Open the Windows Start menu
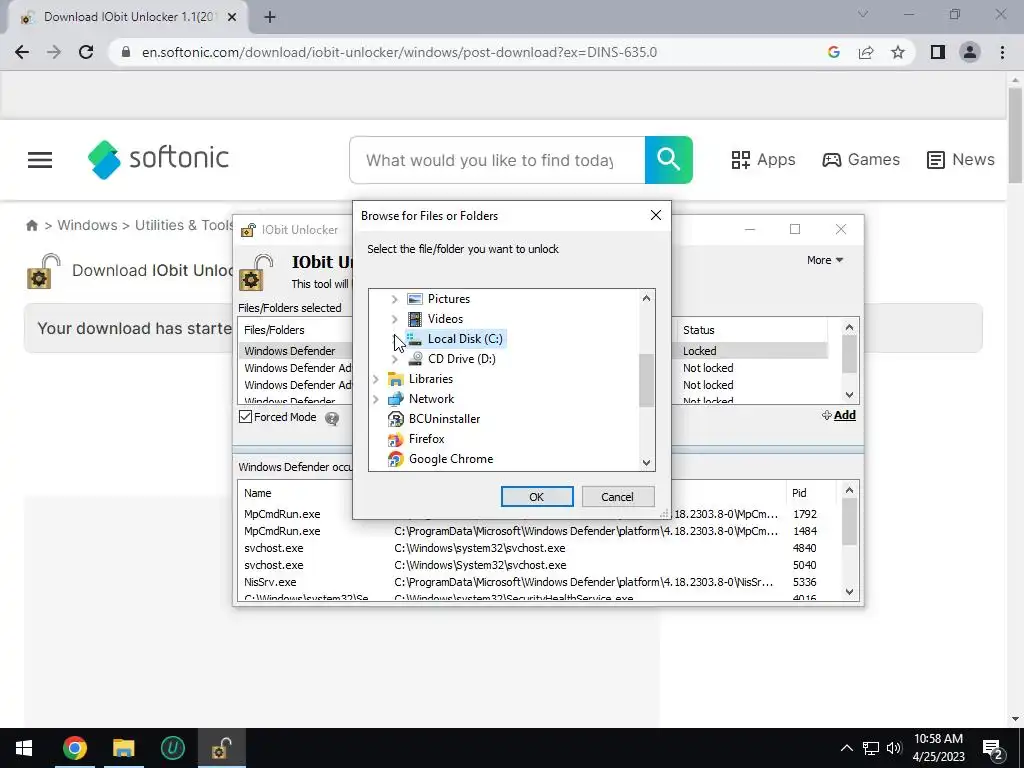Image resolution: width=1024 pixels, height=768 pixels. click(24, 748)
